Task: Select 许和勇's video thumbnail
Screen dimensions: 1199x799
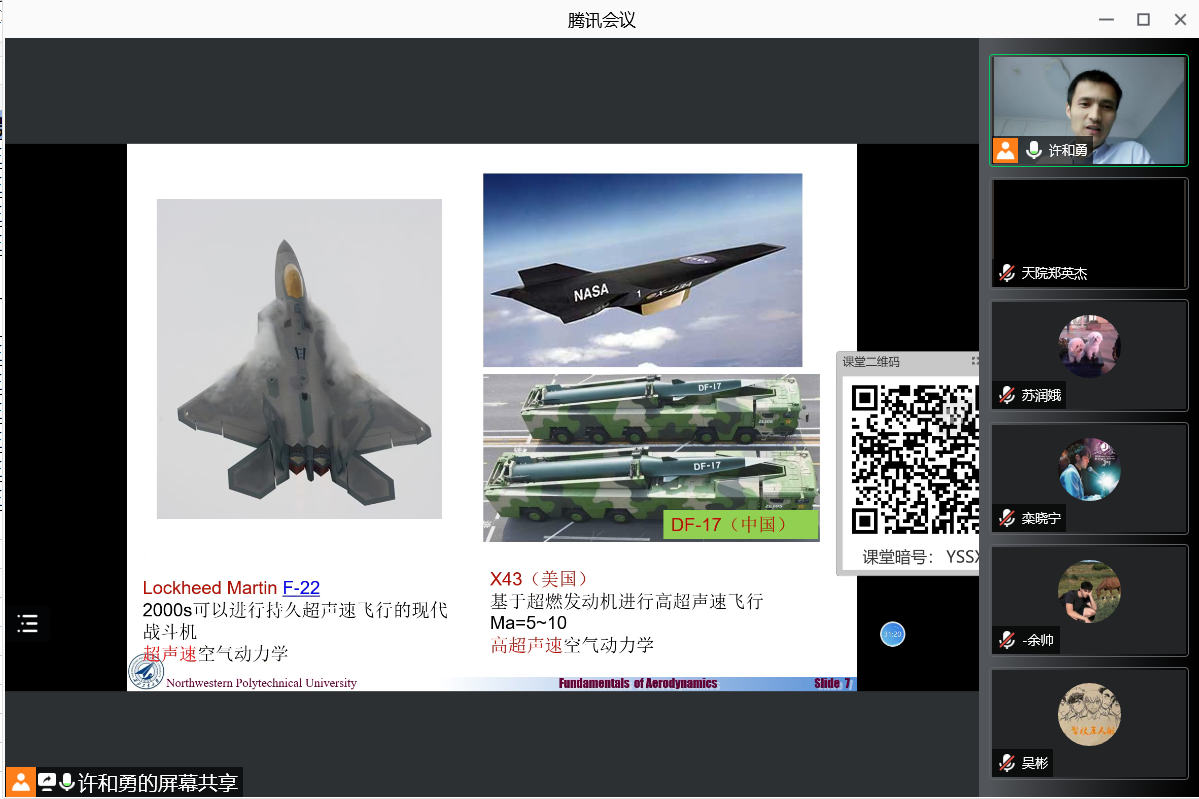Action: (x=1089, y=110)
